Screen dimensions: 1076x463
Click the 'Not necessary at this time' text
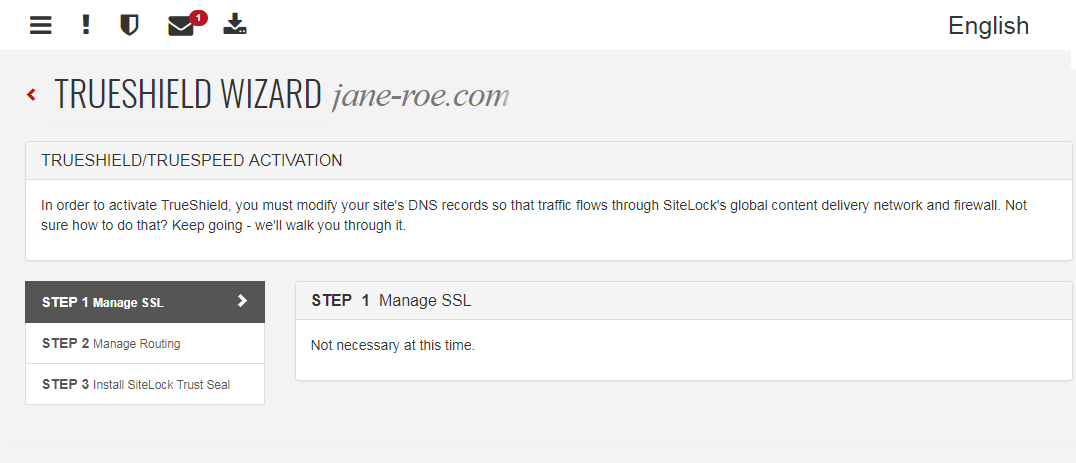(393, 345)
